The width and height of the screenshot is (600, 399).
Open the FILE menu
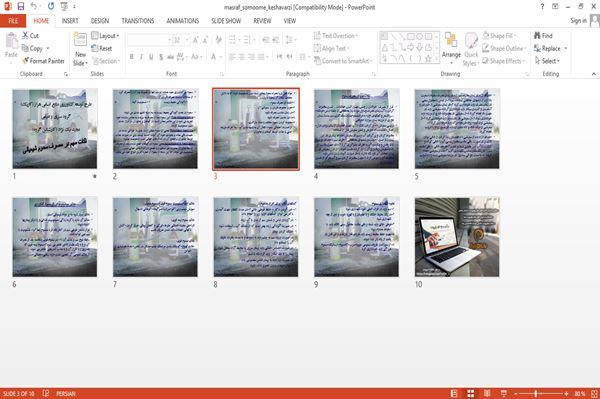pyautogui.click(x=13, y=21)
